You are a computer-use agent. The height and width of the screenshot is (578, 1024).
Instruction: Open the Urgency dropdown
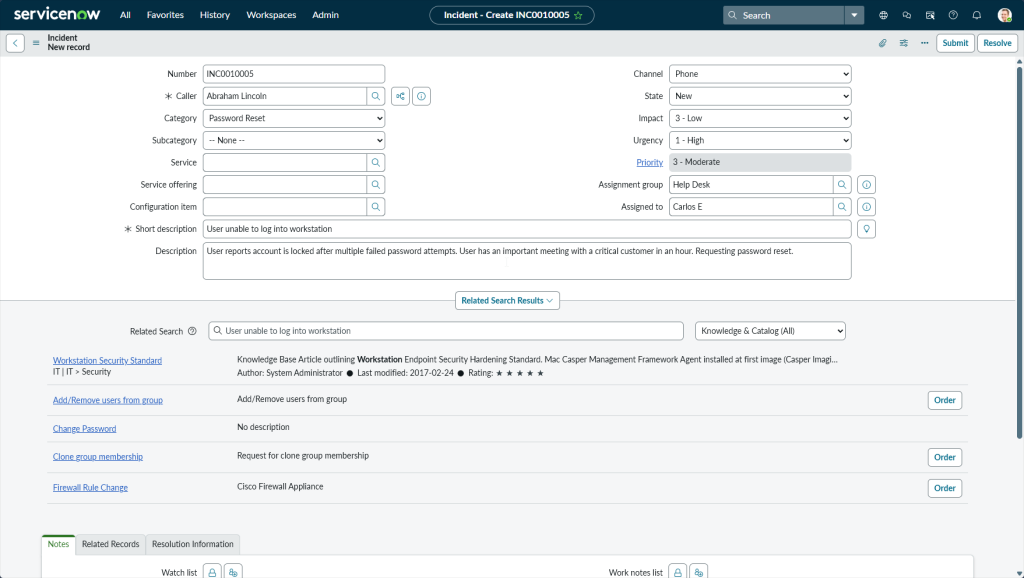759,141
